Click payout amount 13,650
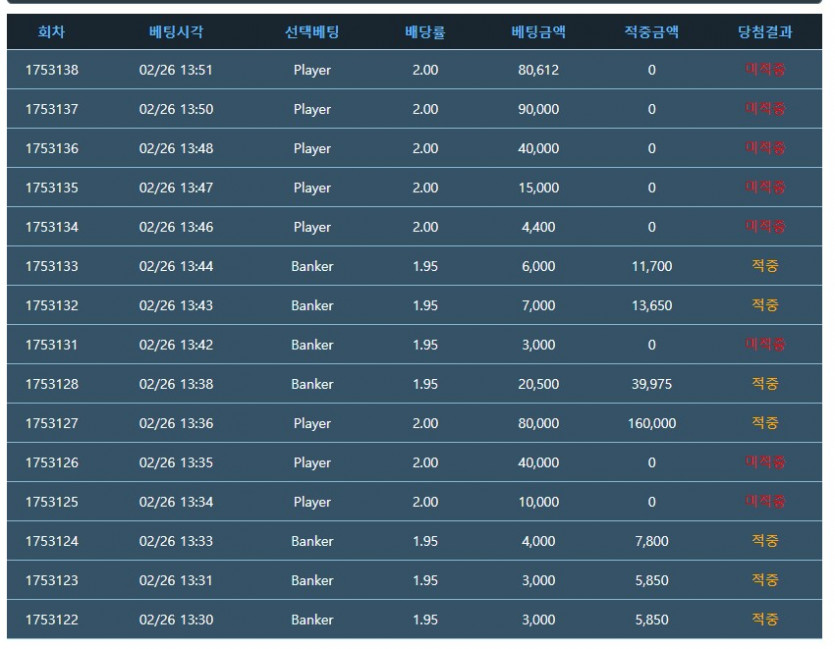 pyautogui.click(x=652, y=306)
